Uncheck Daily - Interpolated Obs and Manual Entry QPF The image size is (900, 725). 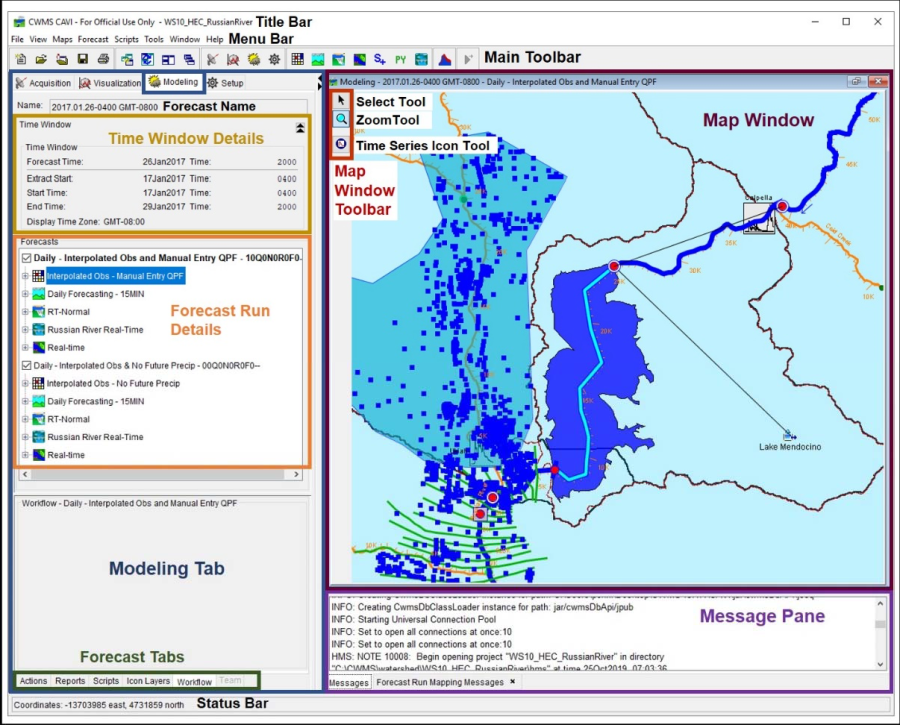25,258
